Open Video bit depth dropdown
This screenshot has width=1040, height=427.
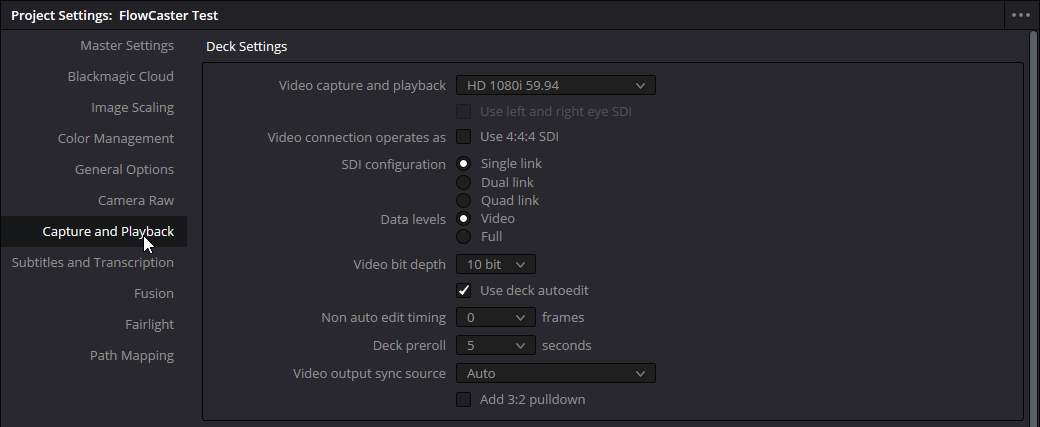495,265
